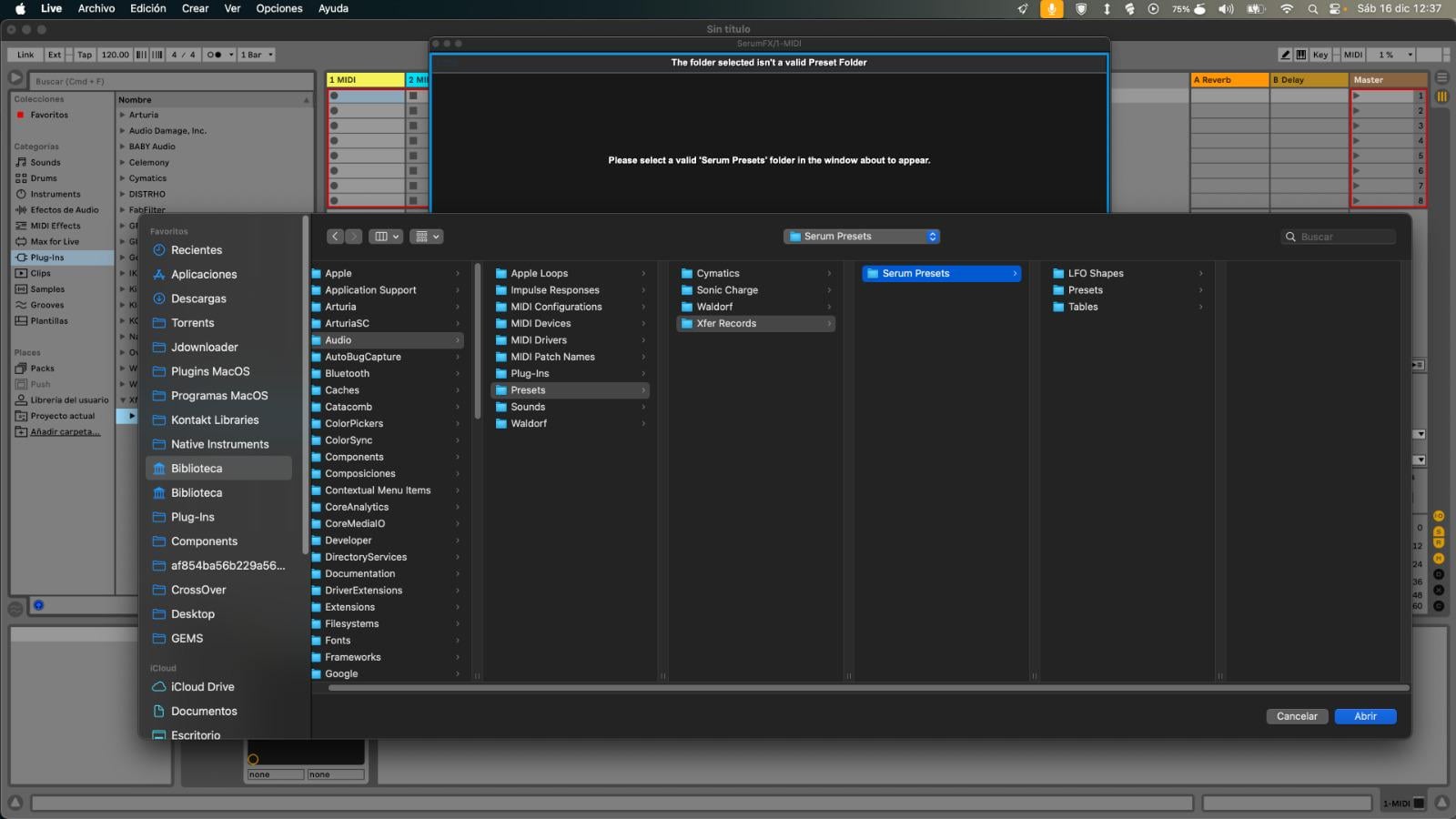Image resolution: width=1456 pixels, height=819 pixels.
Task: Go back in the file dialog
Action: [x=335, y=237]
